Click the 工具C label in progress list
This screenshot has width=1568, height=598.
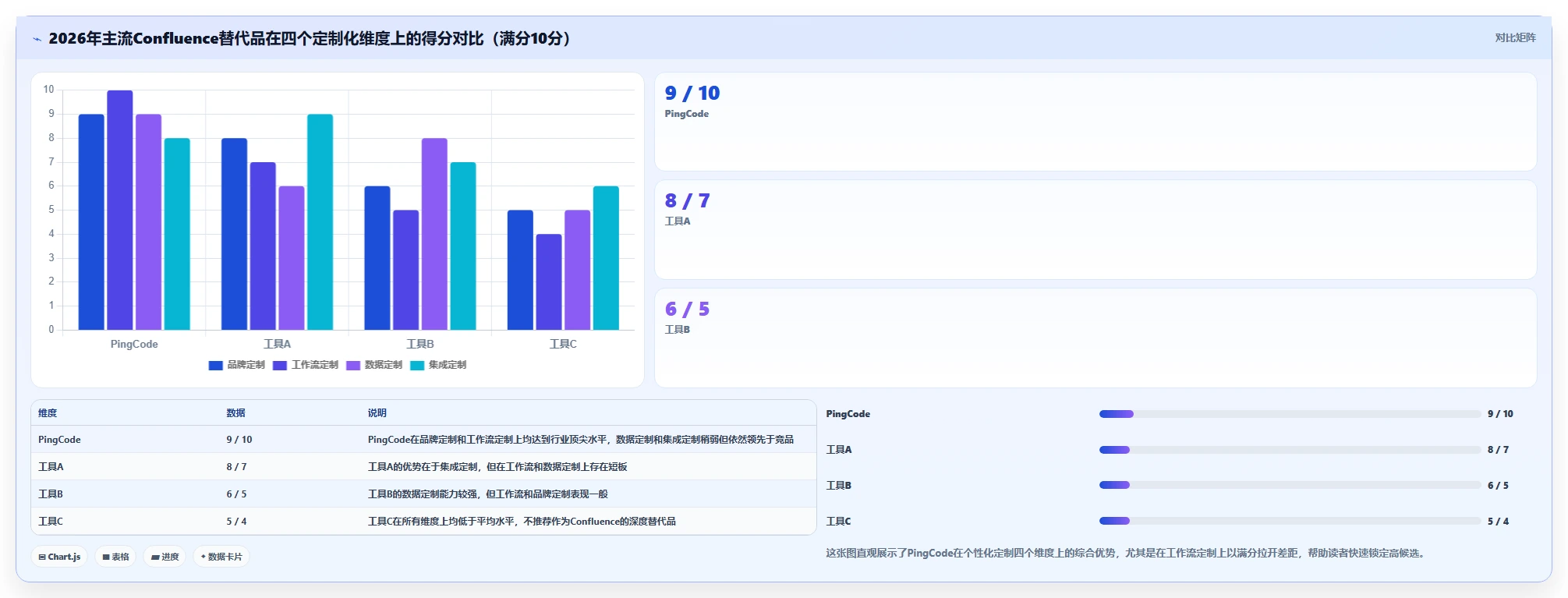tap(839, 522)
